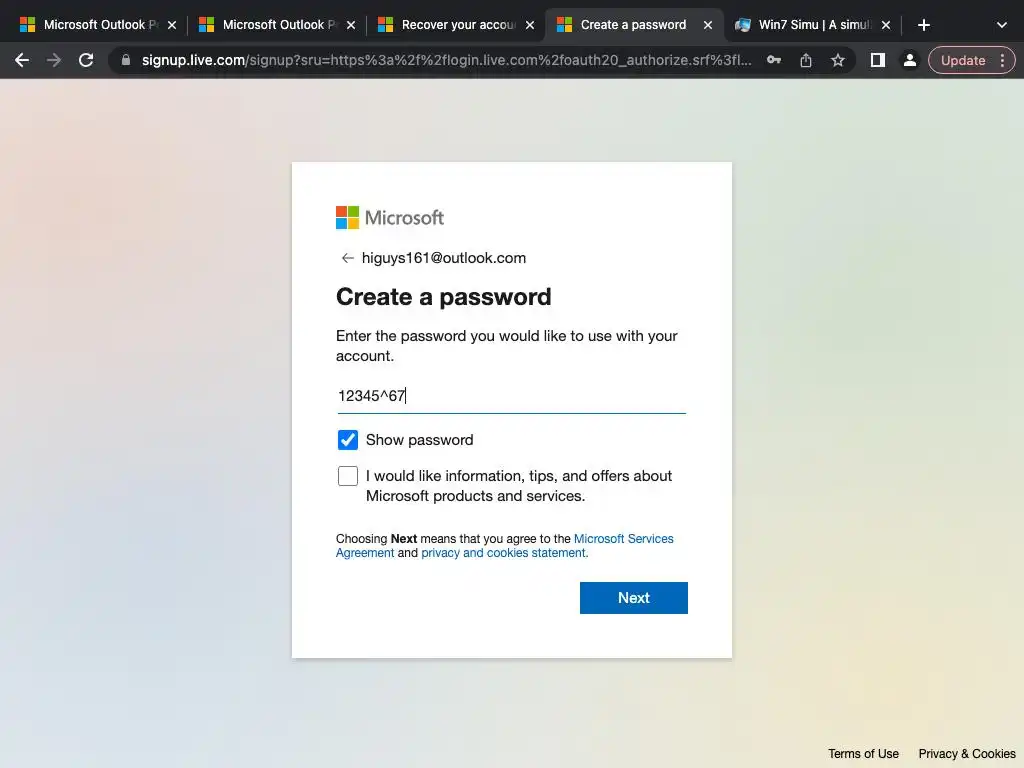Close the first Microsoft Outlook tab
This screenshot has width=1024, height=768.
pyautogui.click(x=172, y=25)
